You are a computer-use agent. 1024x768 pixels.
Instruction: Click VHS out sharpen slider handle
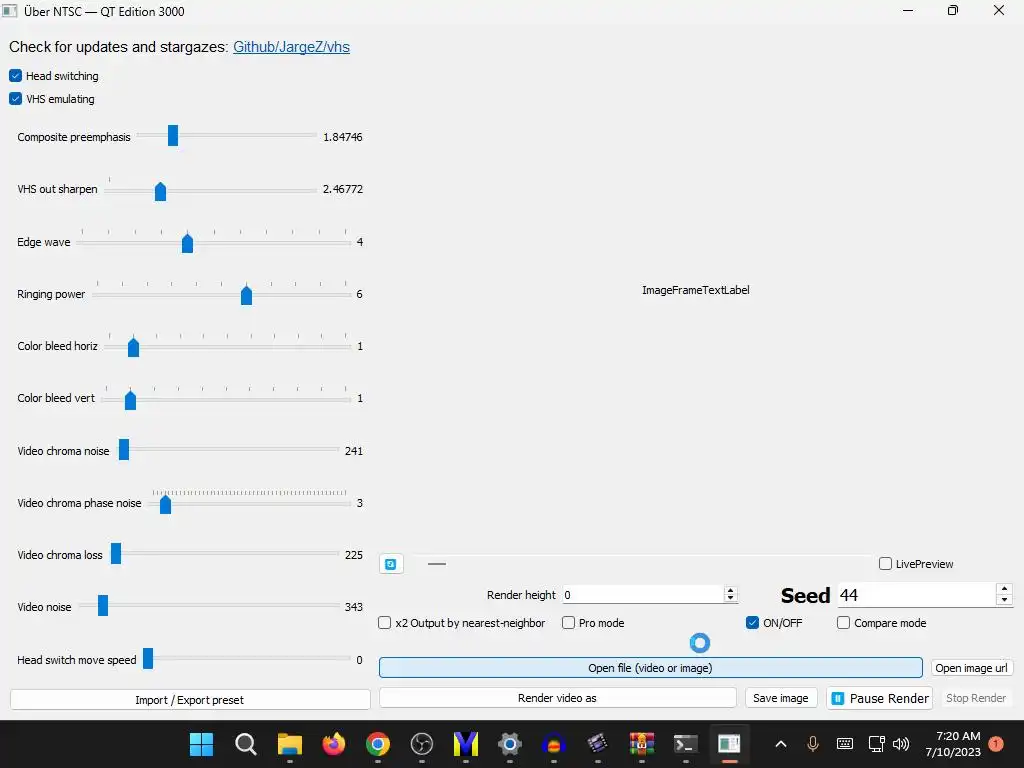(161, 191)
